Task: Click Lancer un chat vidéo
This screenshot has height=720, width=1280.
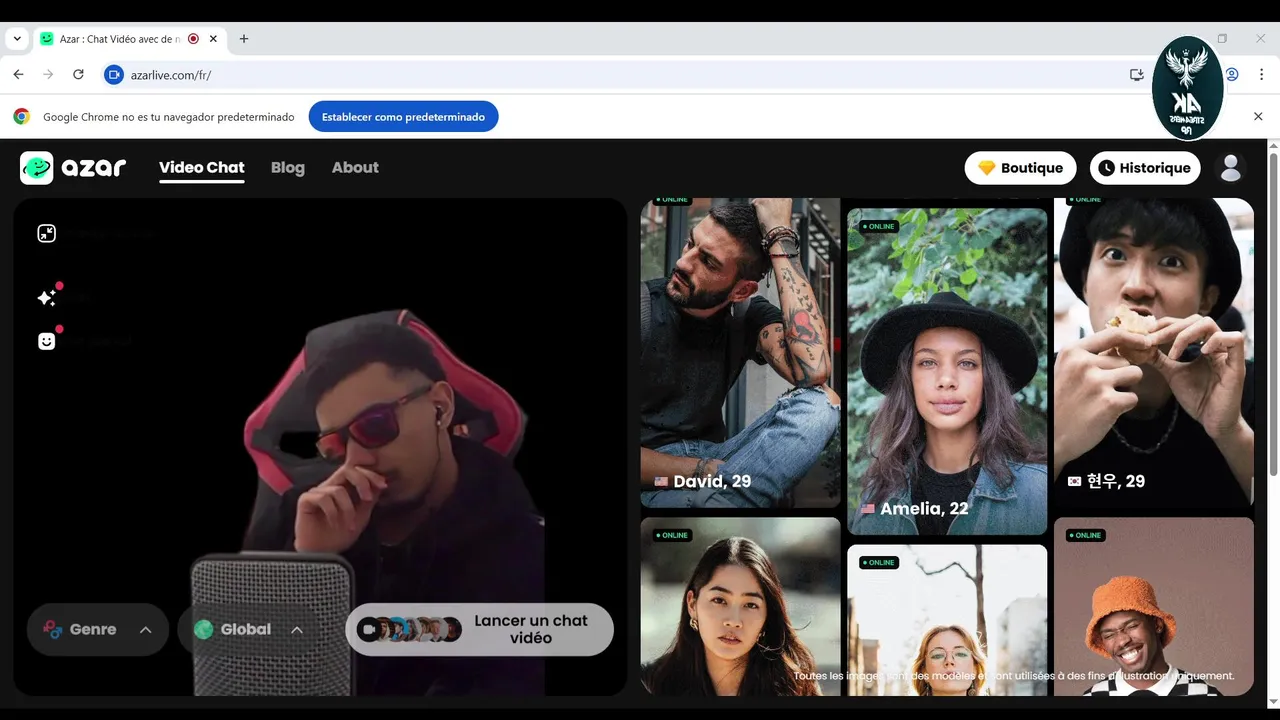Action: 480,630
